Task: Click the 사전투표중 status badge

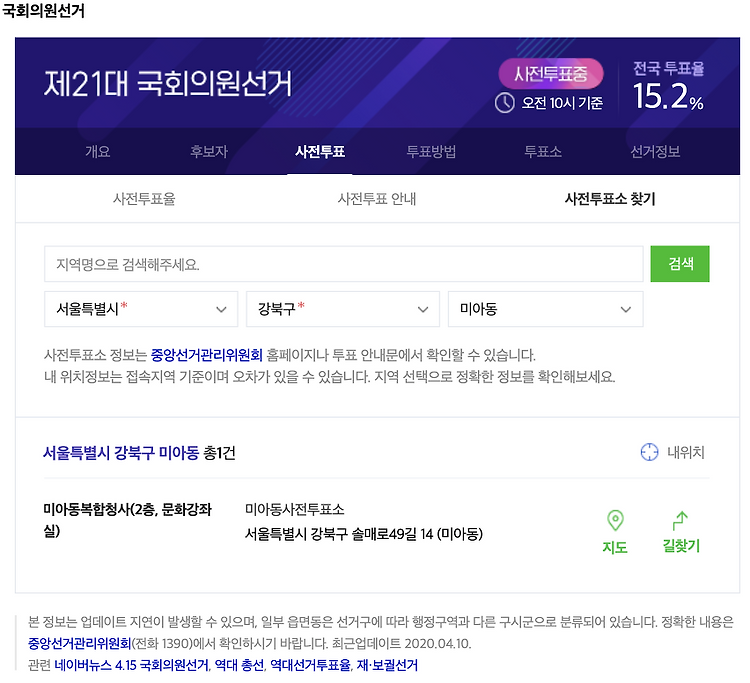Action: point(551,74)
